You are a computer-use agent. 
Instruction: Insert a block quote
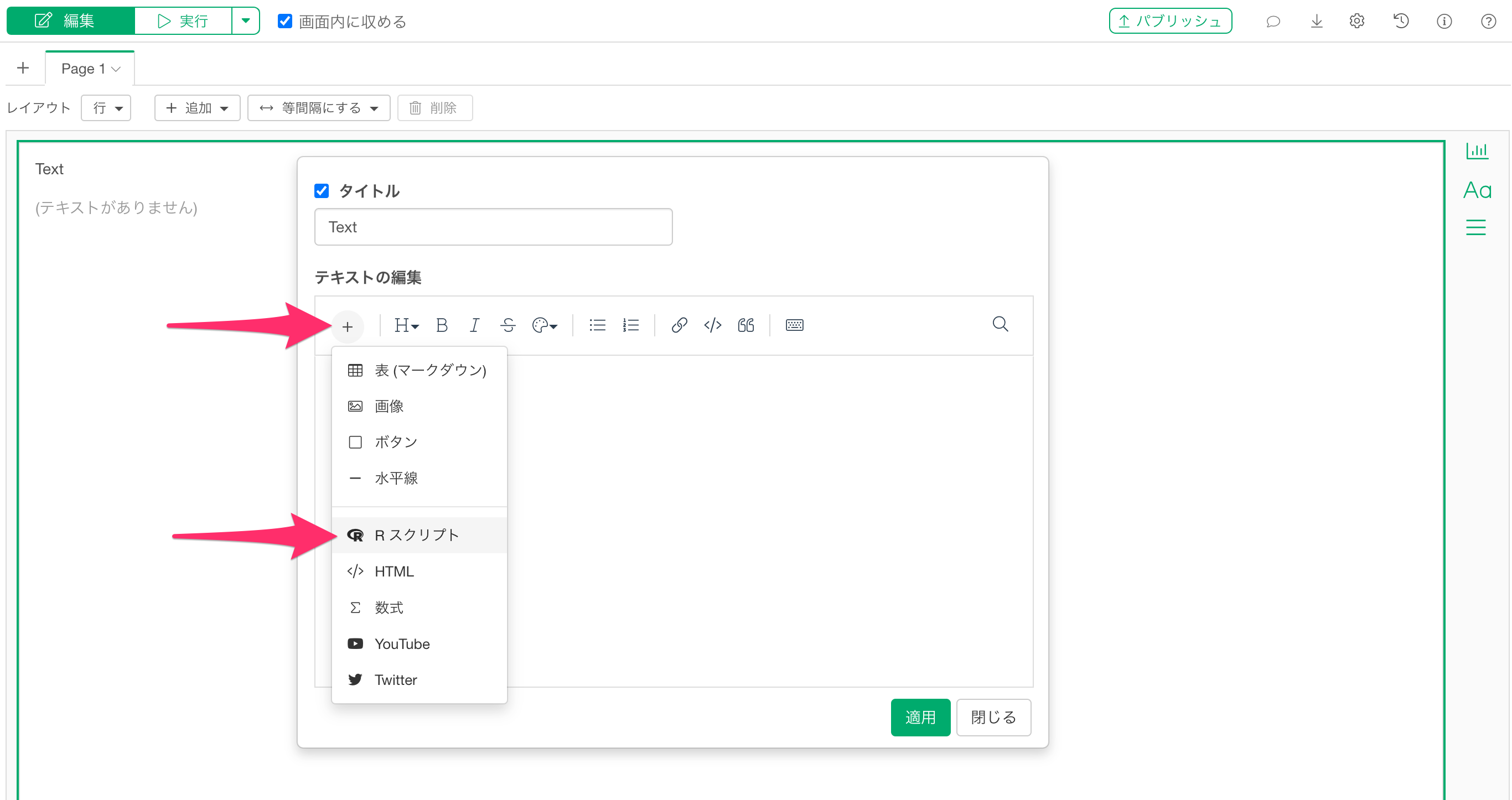(x=745, y=325)
